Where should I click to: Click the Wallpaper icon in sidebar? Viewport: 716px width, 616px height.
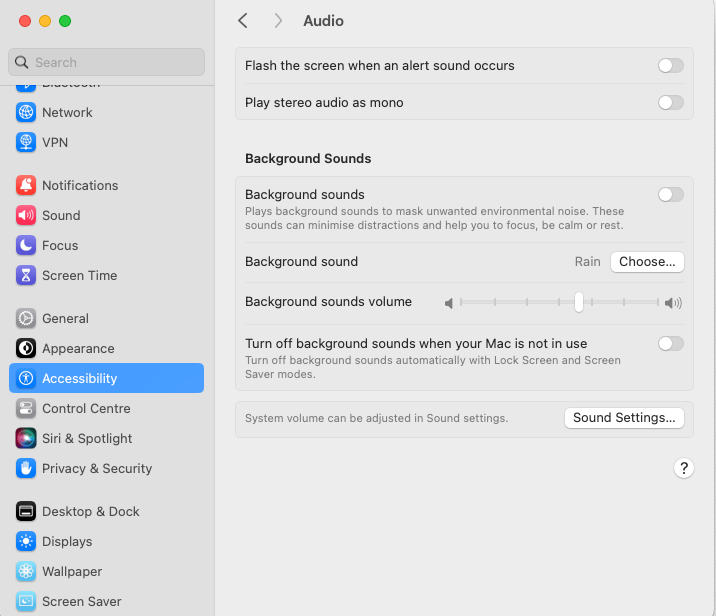[x=26, y=572]
